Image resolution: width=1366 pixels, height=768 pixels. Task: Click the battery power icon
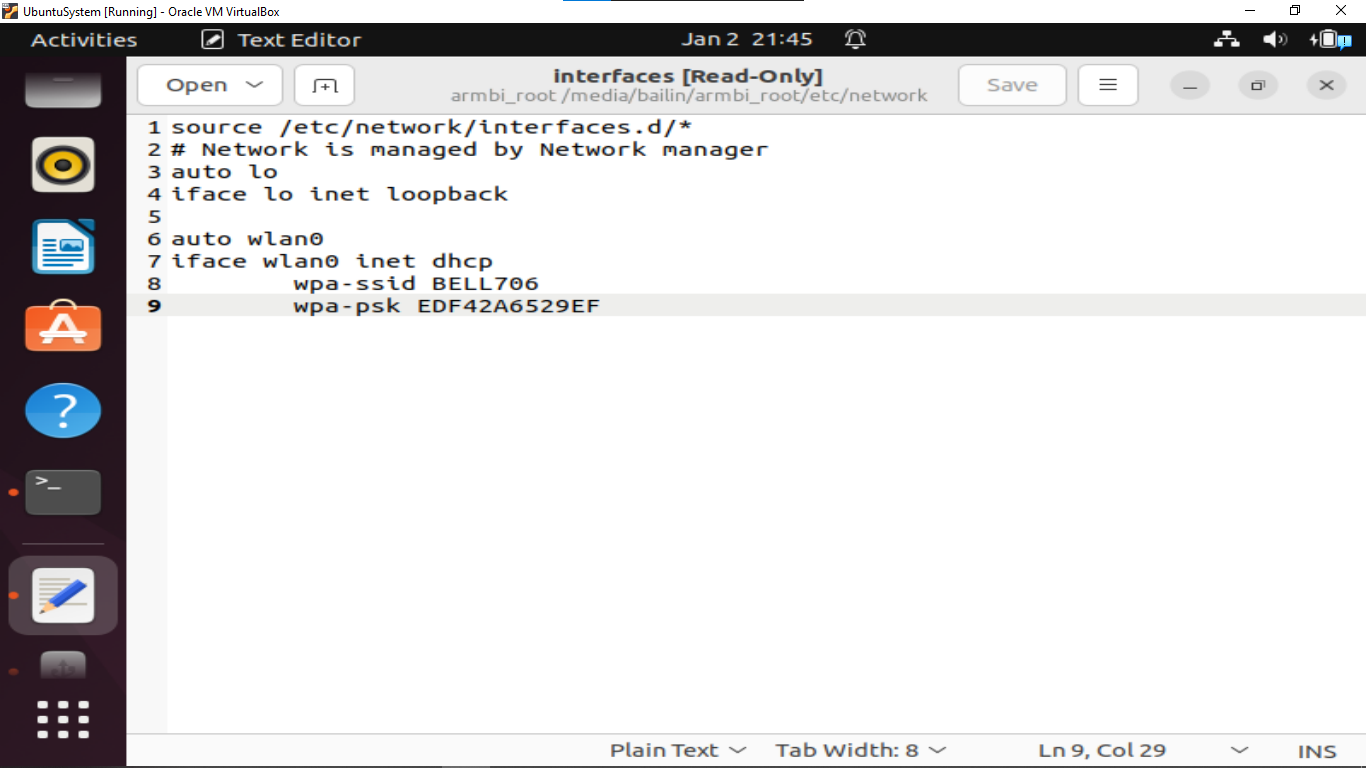pyautogui.click(x=1329, y=40)
